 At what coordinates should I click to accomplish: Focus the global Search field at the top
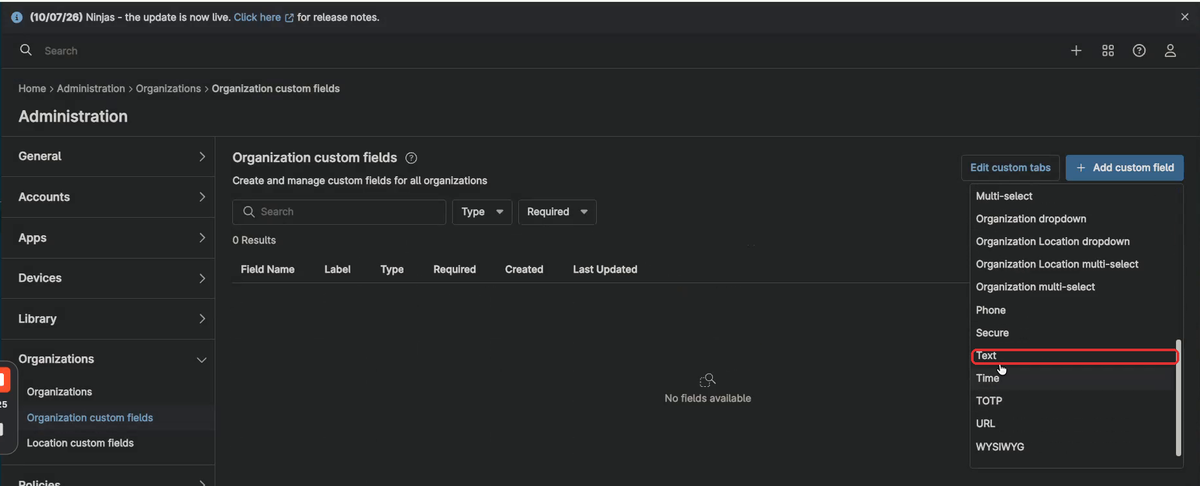[540, 50]
